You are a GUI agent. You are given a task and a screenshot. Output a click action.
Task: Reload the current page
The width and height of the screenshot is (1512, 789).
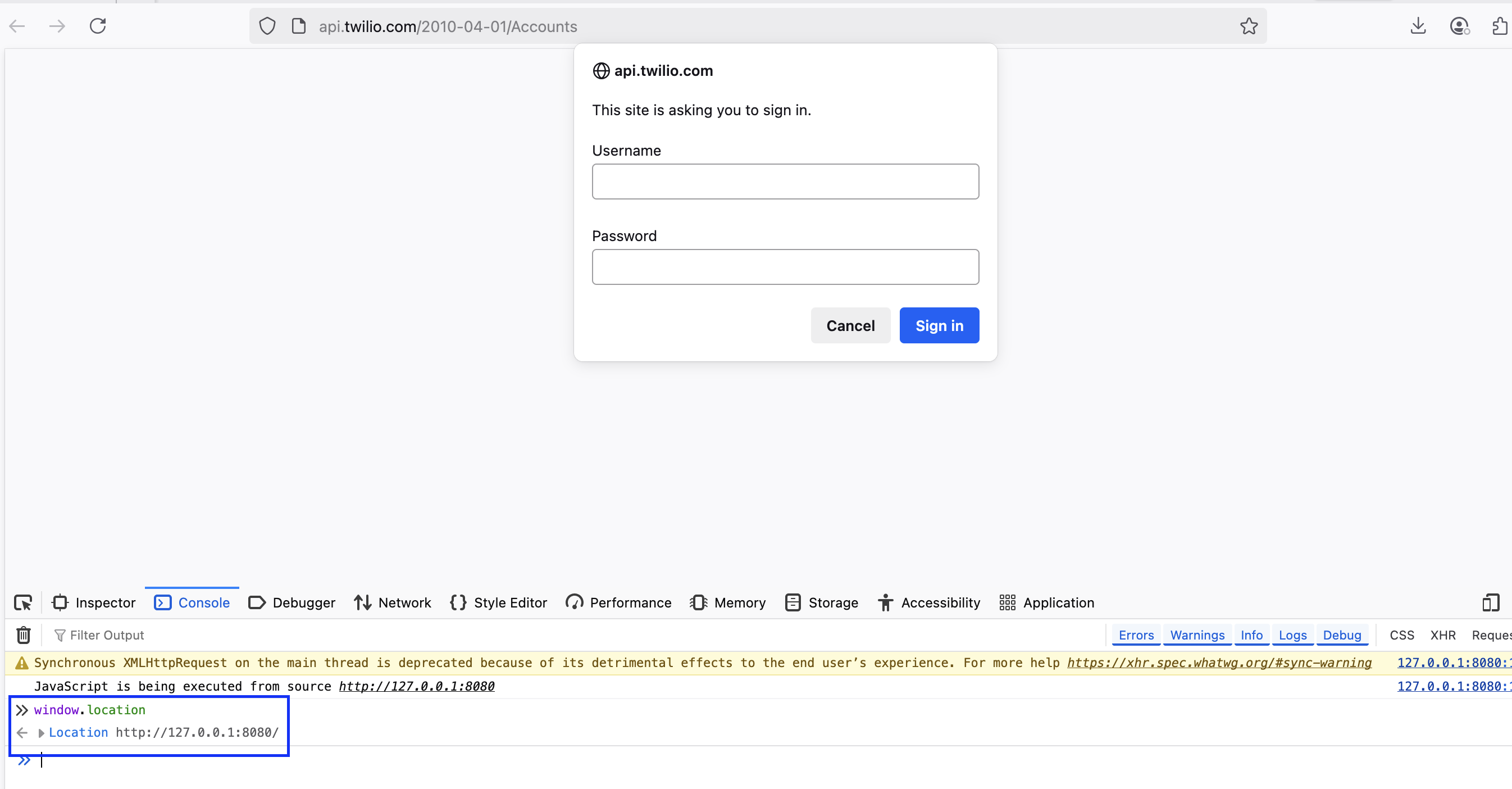98,26
